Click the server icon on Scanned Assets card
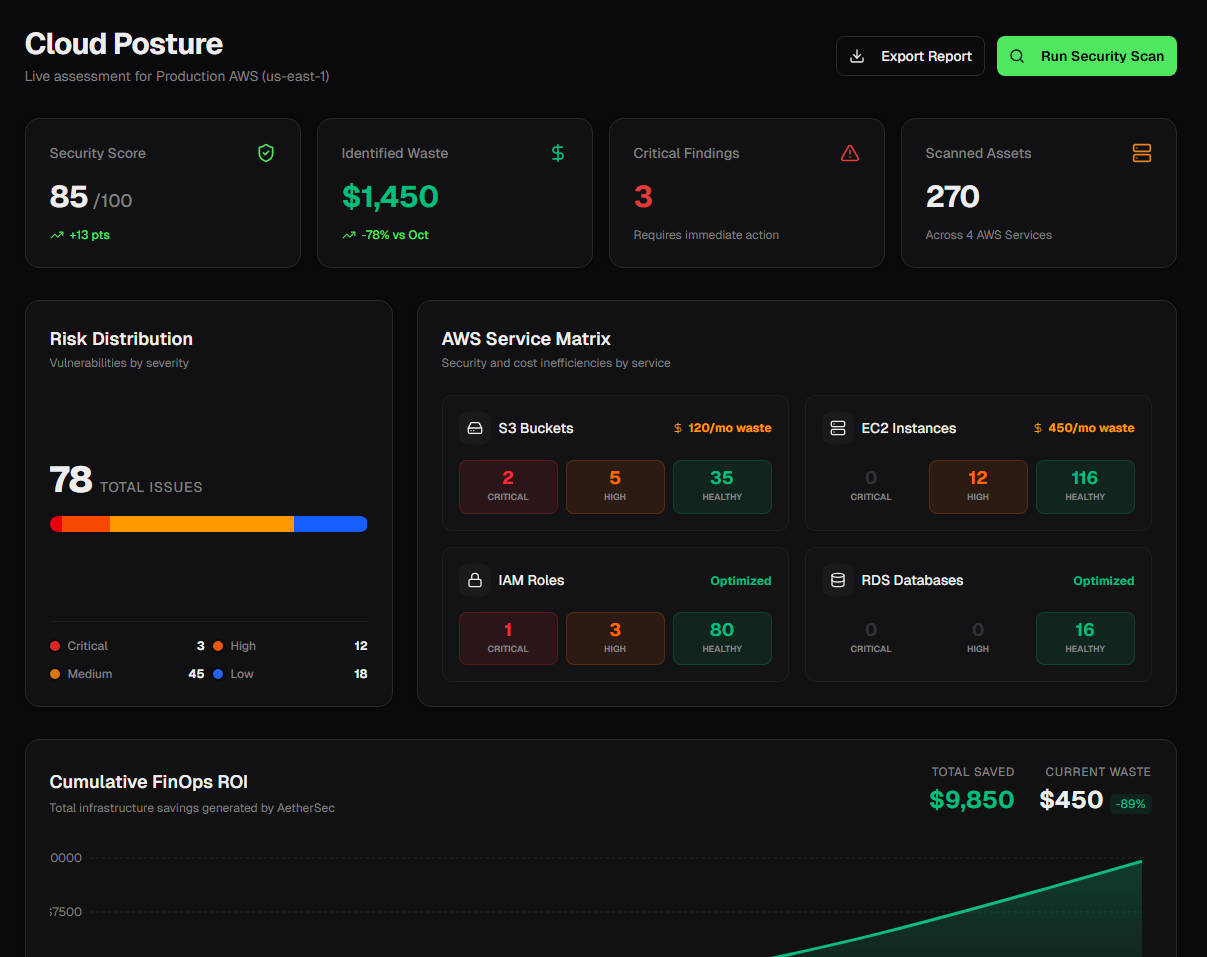 tap(1142, 153)
